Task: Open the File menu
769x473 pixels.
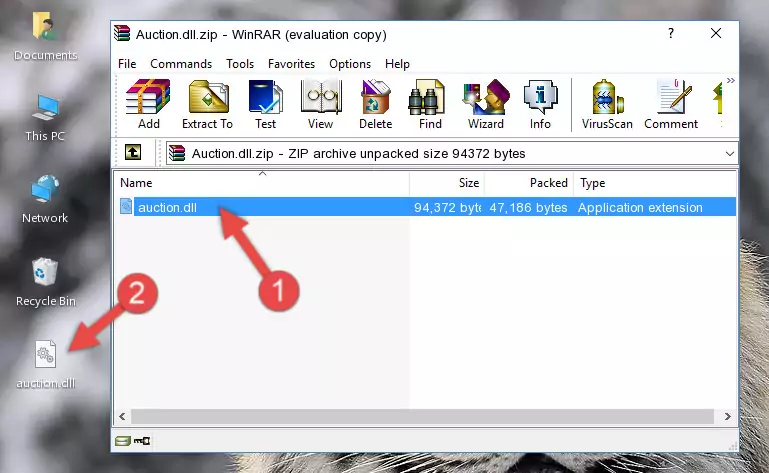Action: point(127,64)
